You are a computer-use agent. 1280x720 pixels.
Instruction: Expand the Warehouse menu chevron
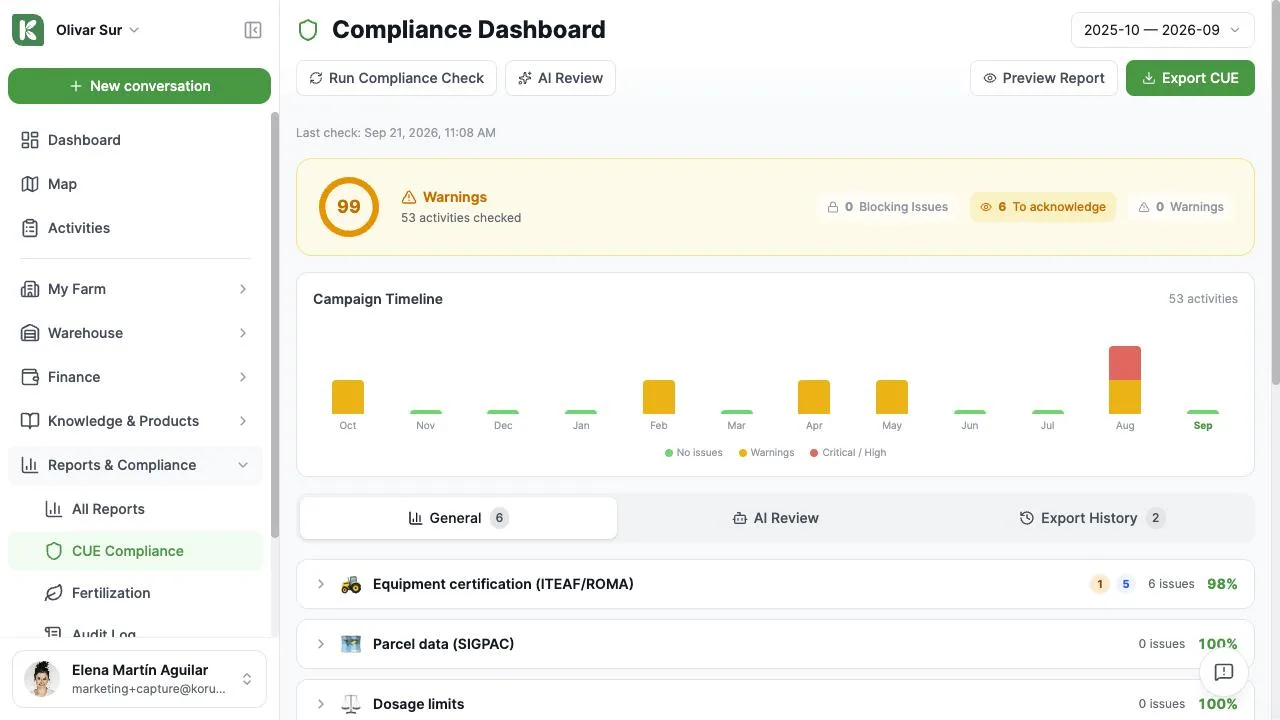coord(243,333)
